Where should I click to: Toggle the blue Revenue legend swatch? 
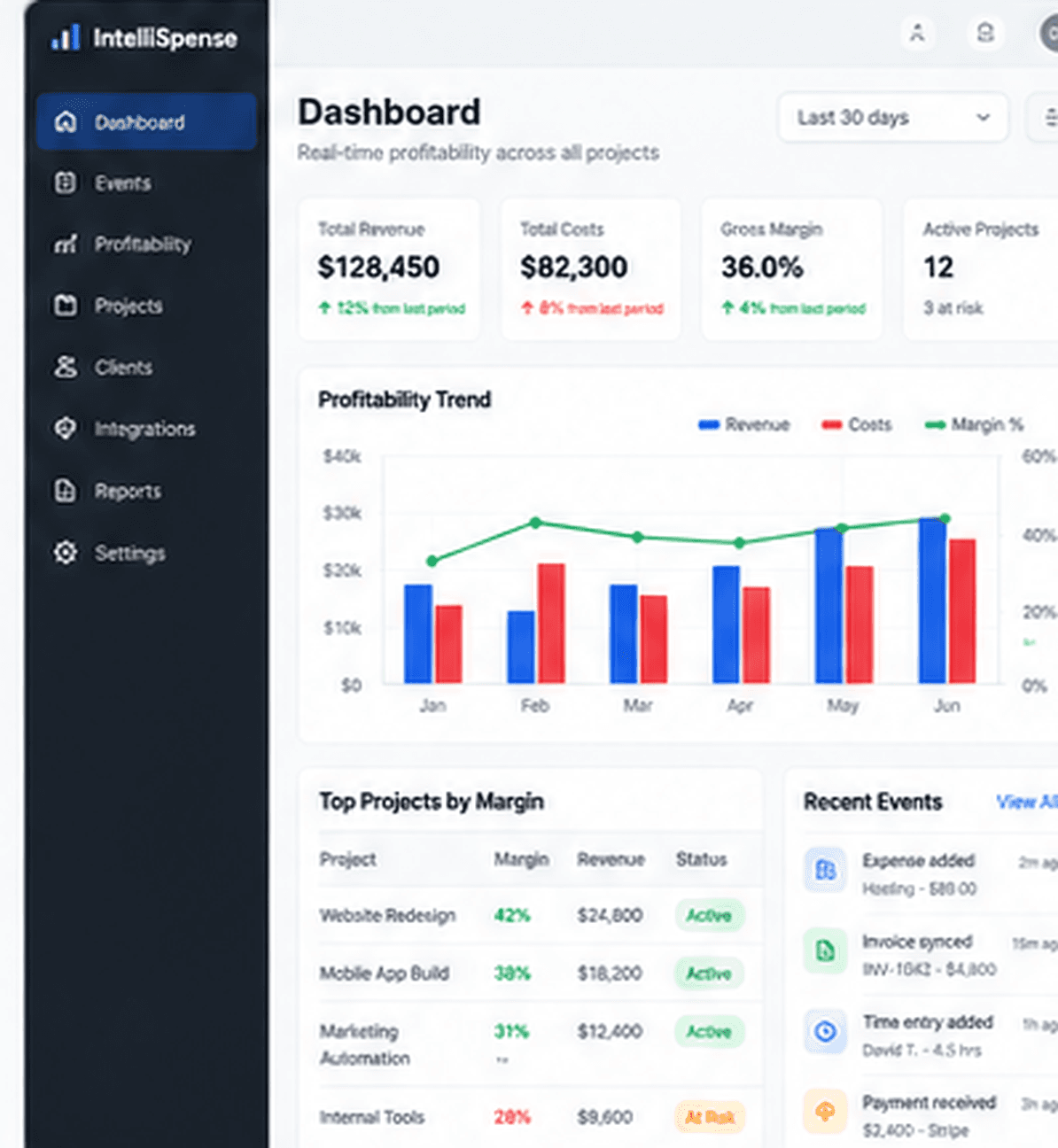pyautogui.click(x=708, y=425)
